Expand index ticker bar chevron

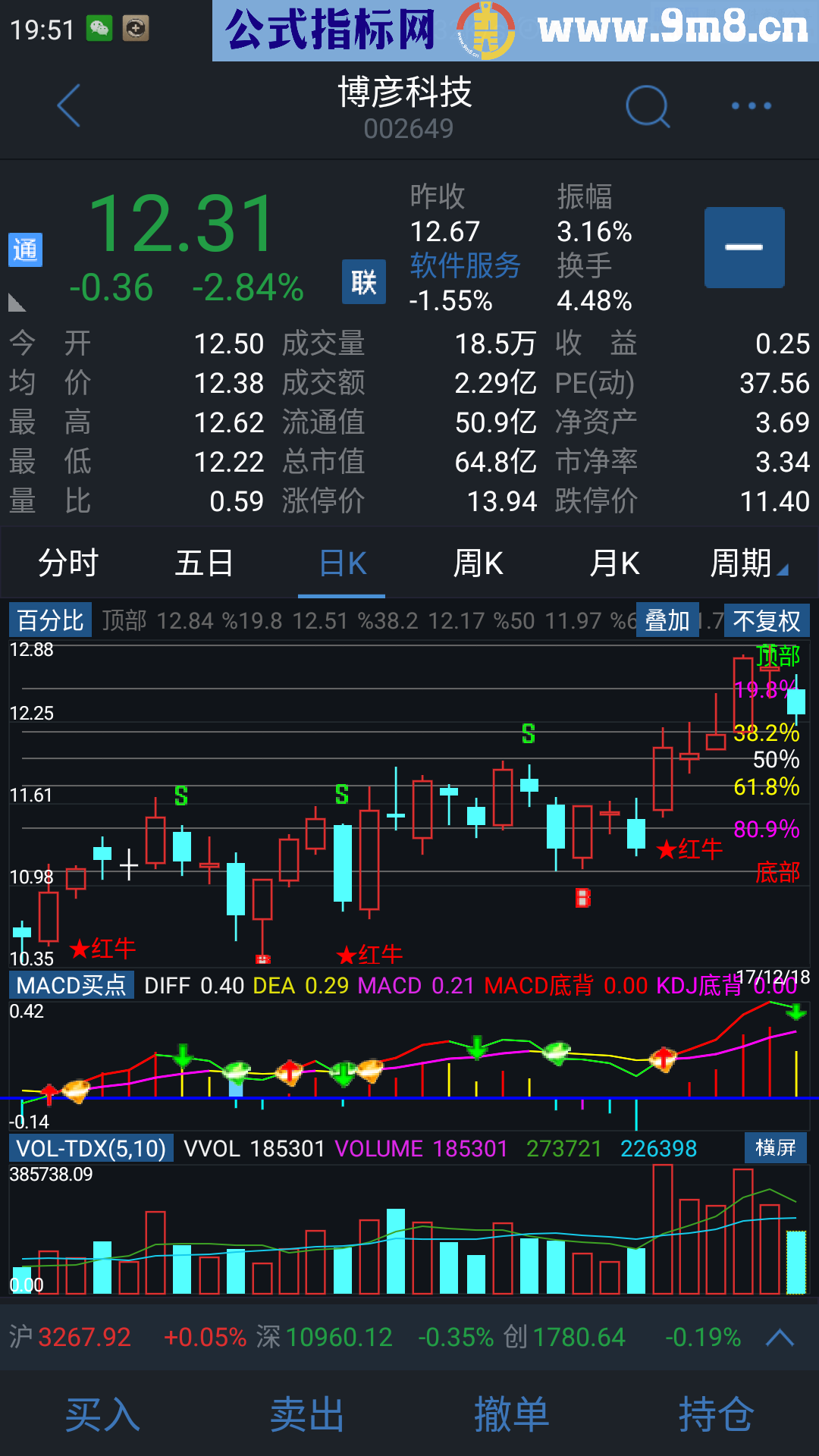780,1337
